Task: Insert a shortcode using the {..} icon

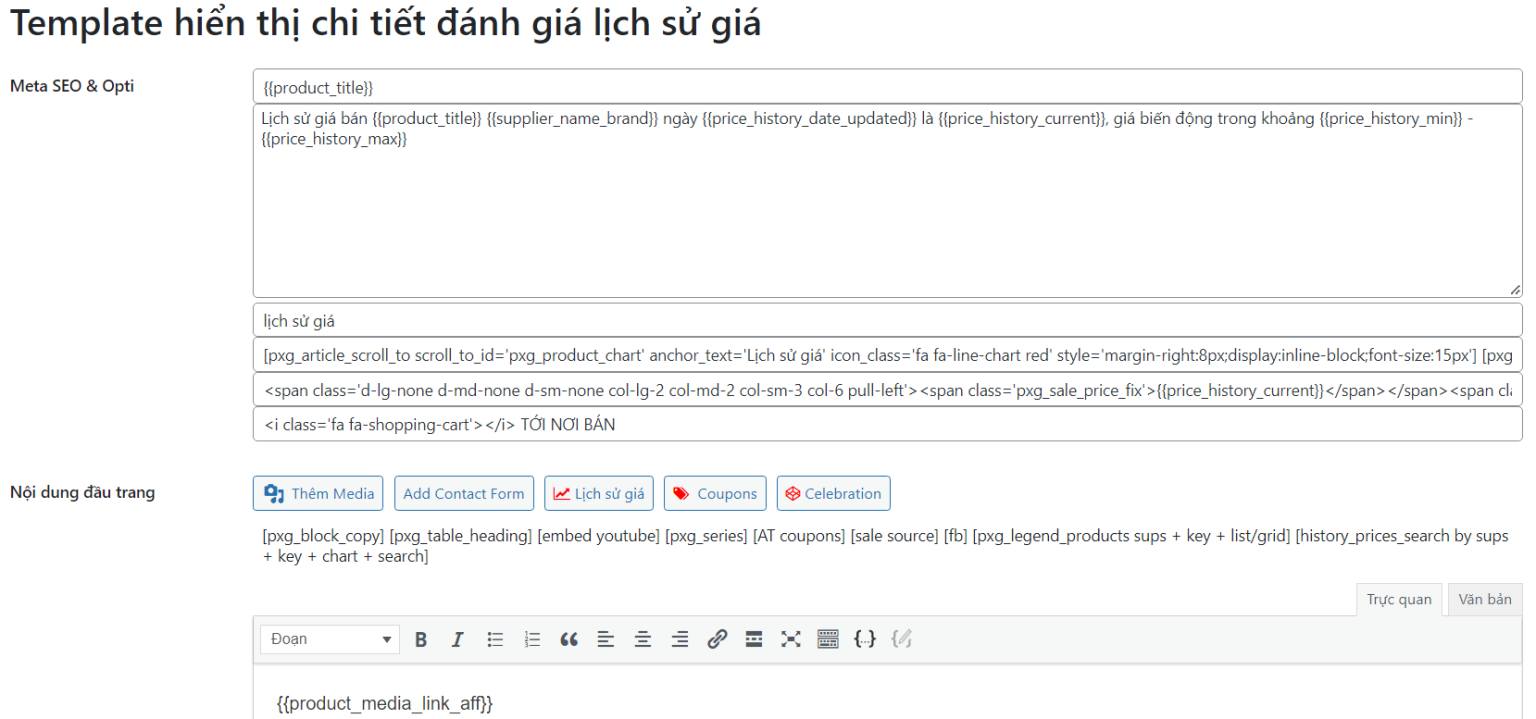Action: (864, 639)
